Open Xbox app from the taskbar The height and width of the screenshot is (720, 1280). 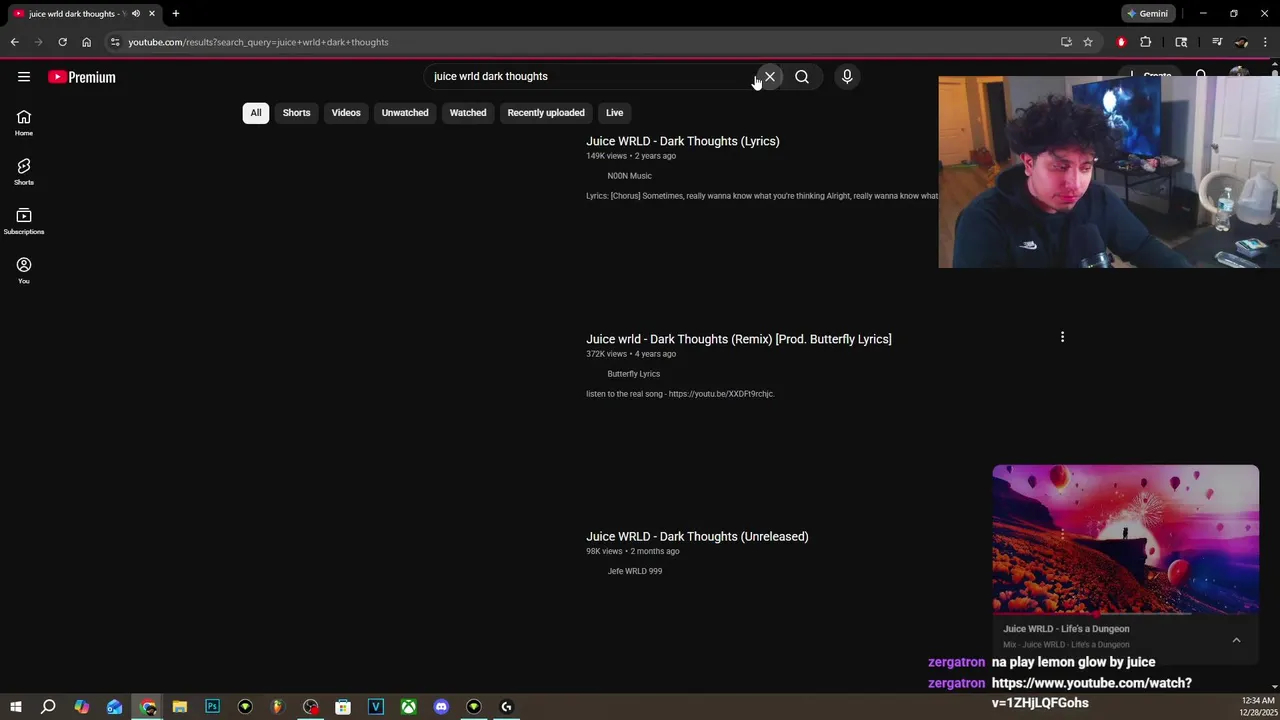pos(409,707)
